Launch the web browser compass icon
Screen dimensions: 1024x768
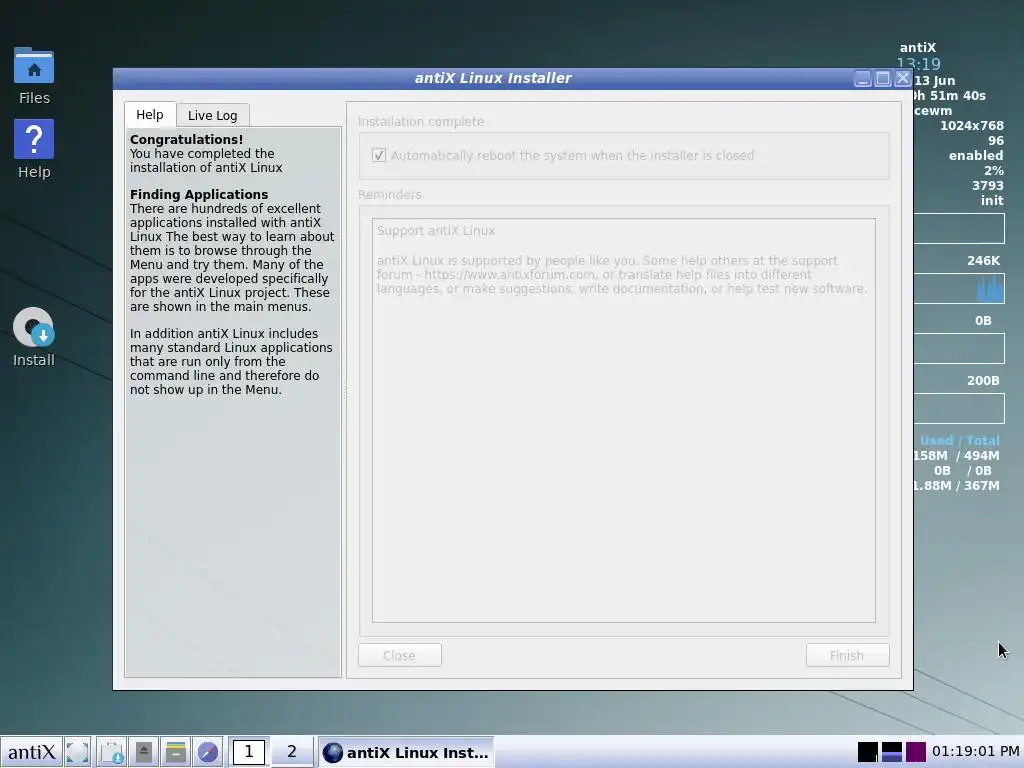pos(208,752)
